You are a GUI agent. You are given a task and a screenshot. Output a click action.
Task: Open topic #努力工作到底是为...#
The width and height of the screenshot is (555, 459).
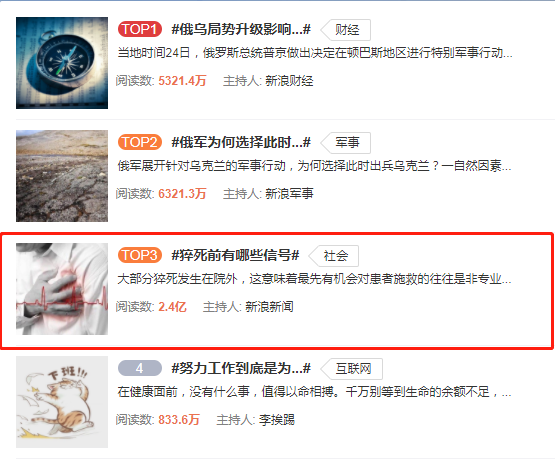(x=241, y=368)
